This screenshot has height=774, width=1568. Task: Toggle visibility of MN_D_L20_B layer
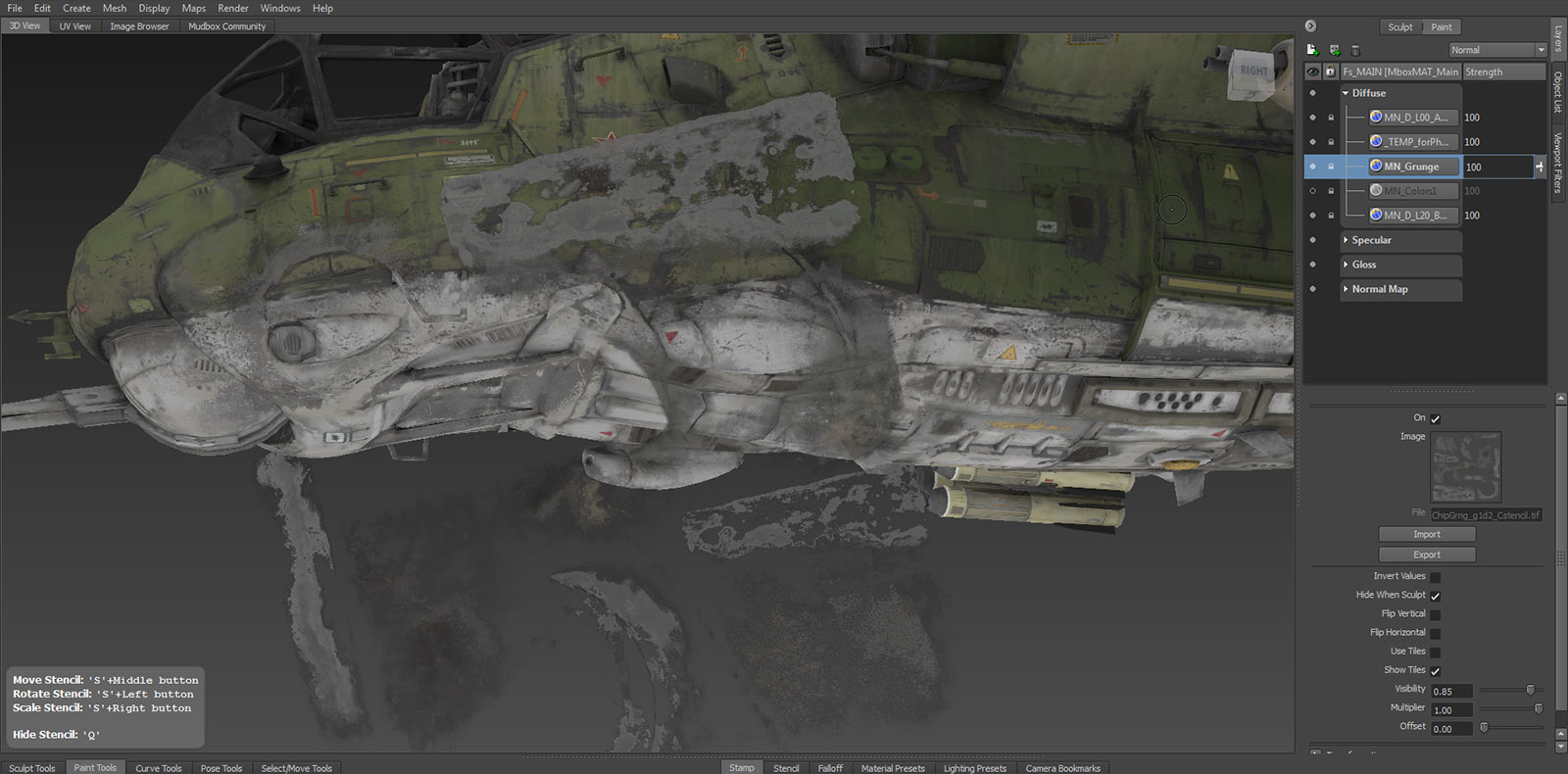(1313, 216)
